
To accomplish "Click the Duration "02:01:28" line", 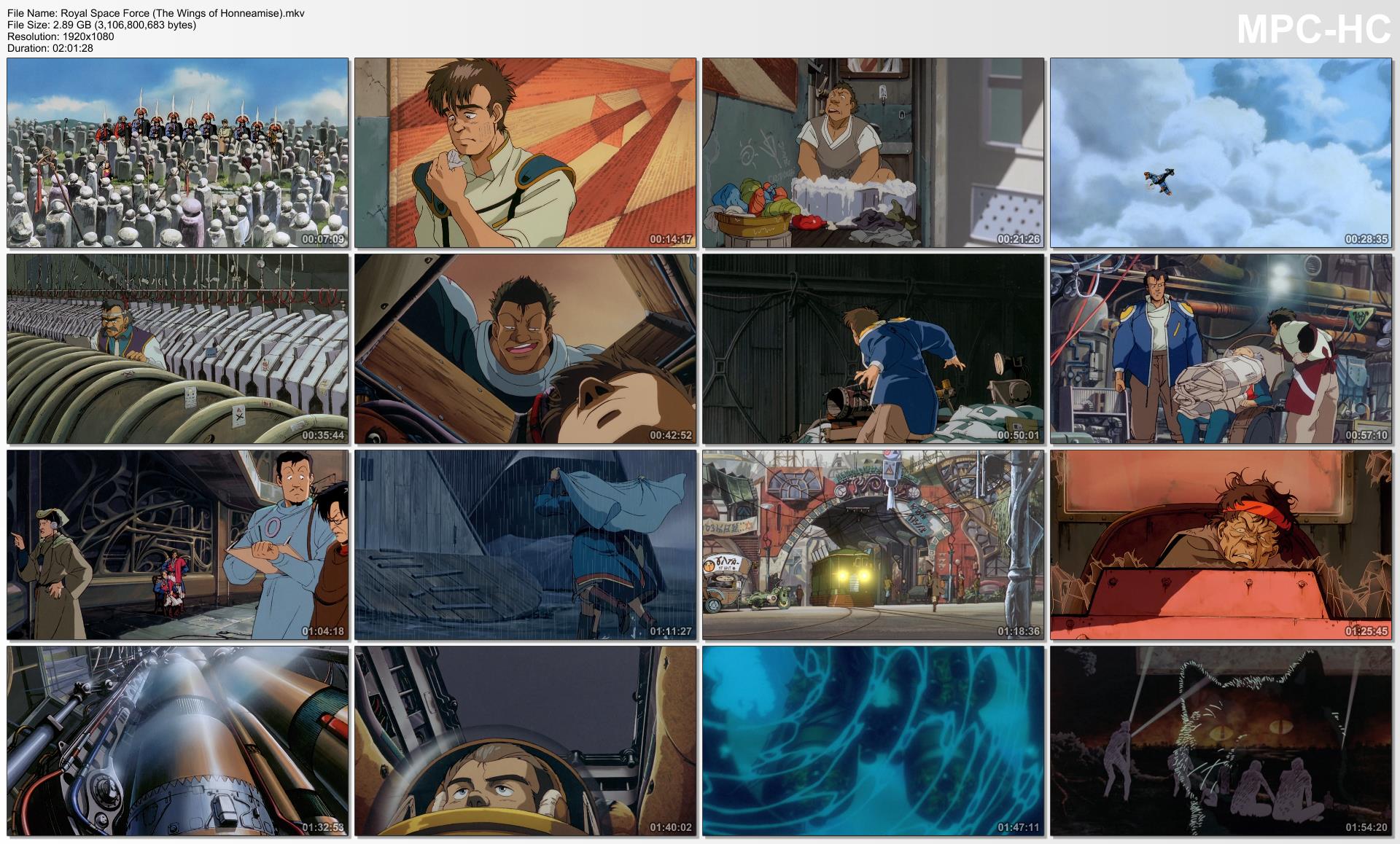I will pos(50,48).
